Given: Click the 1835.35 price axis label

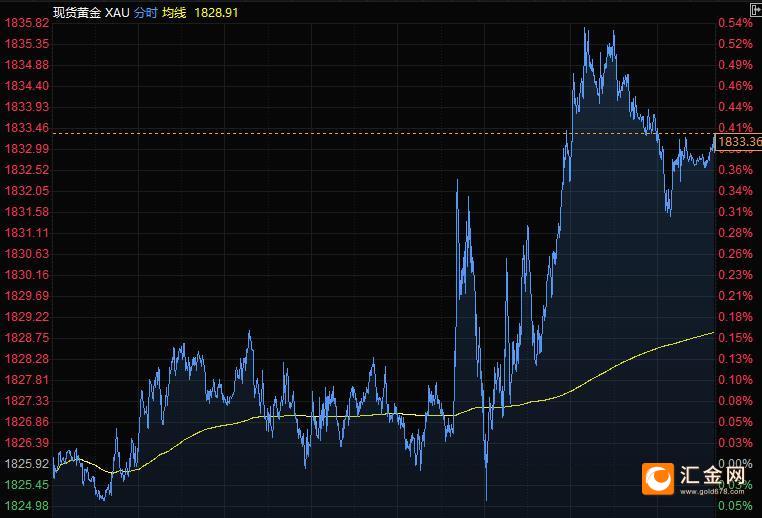Looking at the screenshot, I should [x=27, y=44].
